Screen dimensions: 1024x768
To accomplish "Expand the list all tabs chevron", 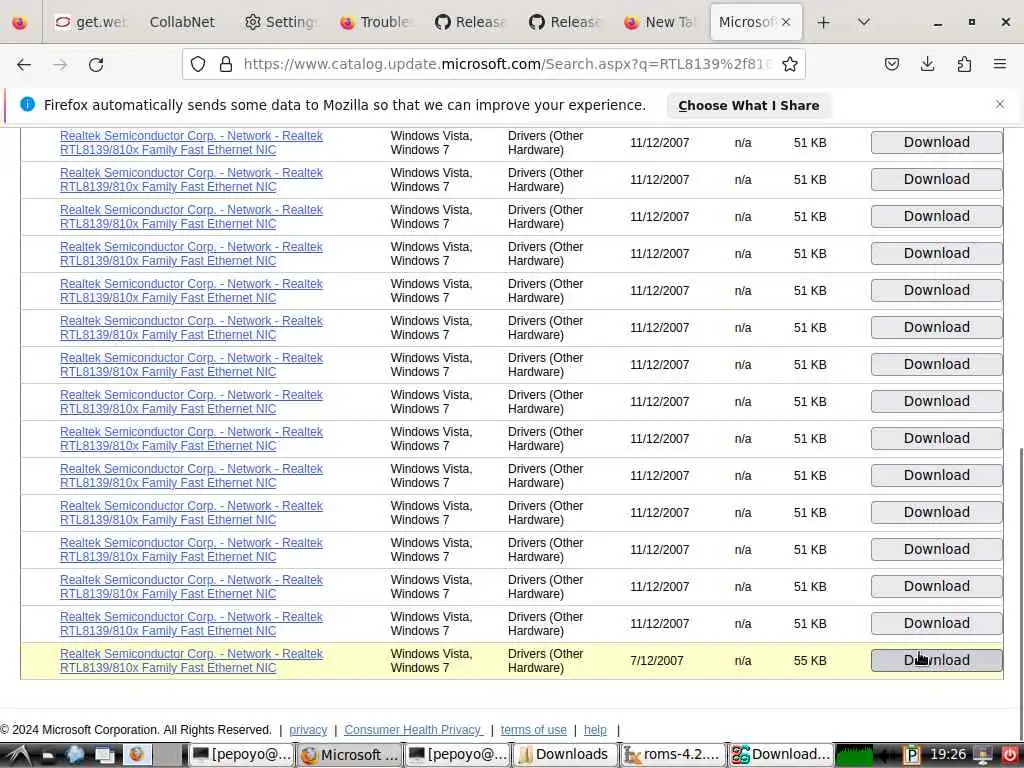I will click(863, 22).
